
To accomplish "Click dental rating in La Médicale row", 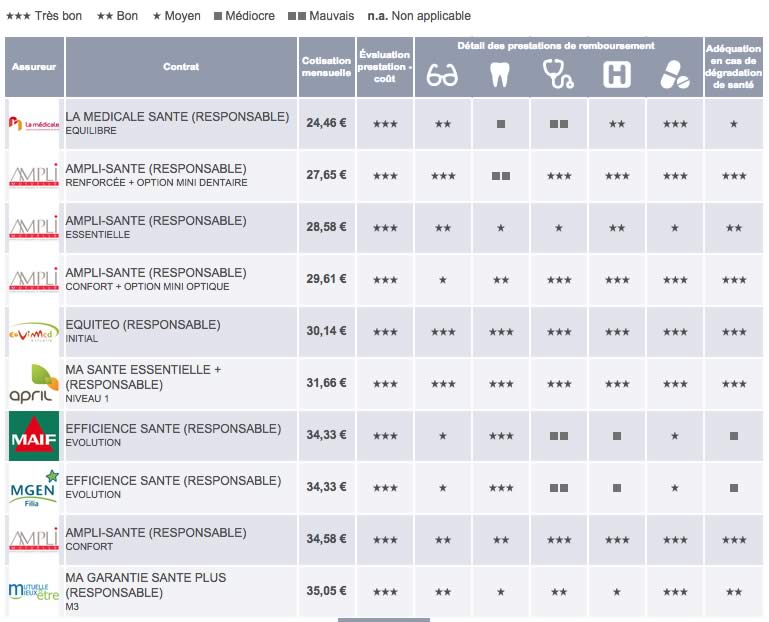I will tap(500, 124).
